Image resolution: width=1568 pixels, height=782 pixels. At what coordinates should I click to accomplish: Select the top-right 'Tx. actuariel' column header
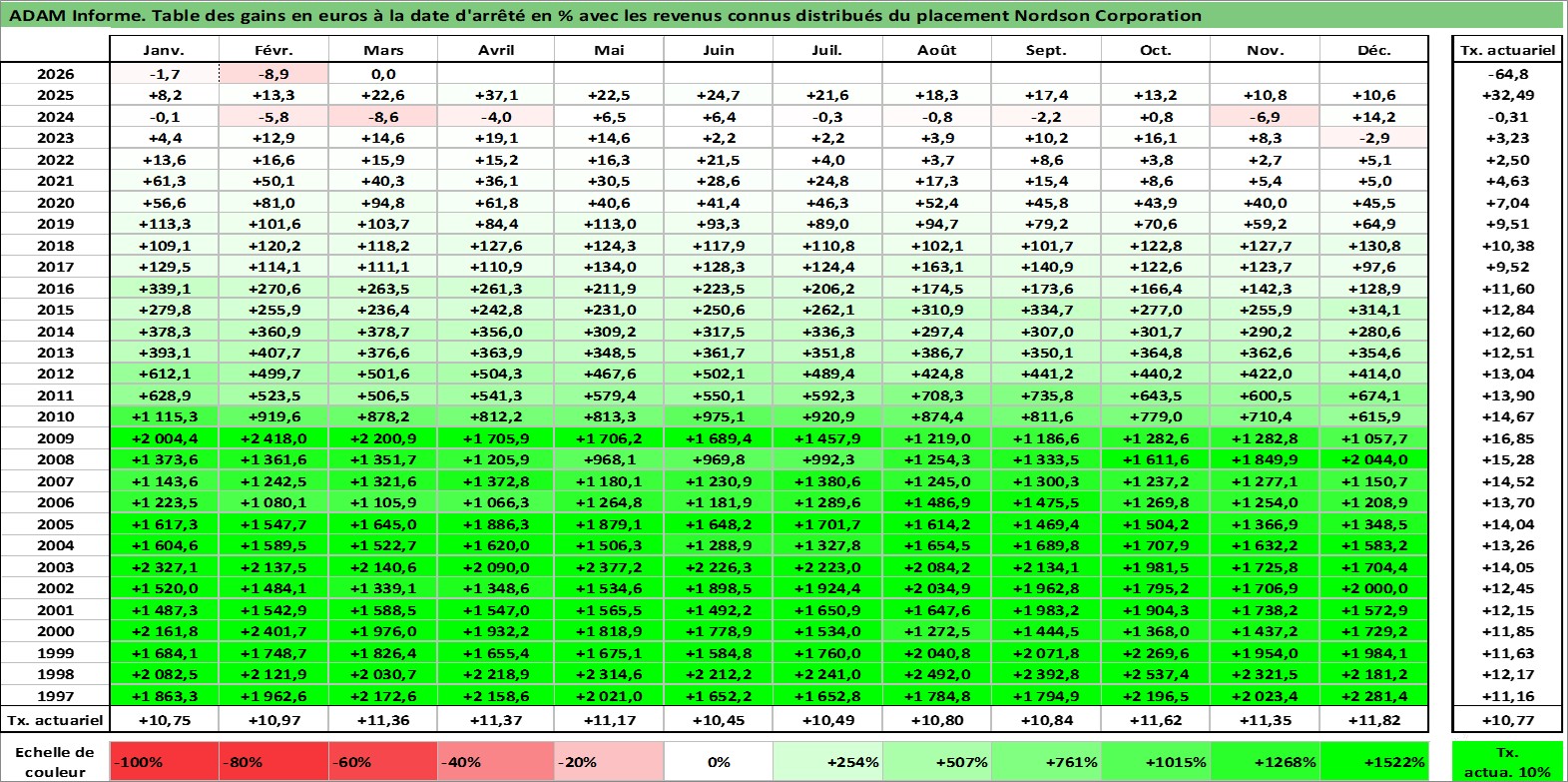(x=1508, y=50)
